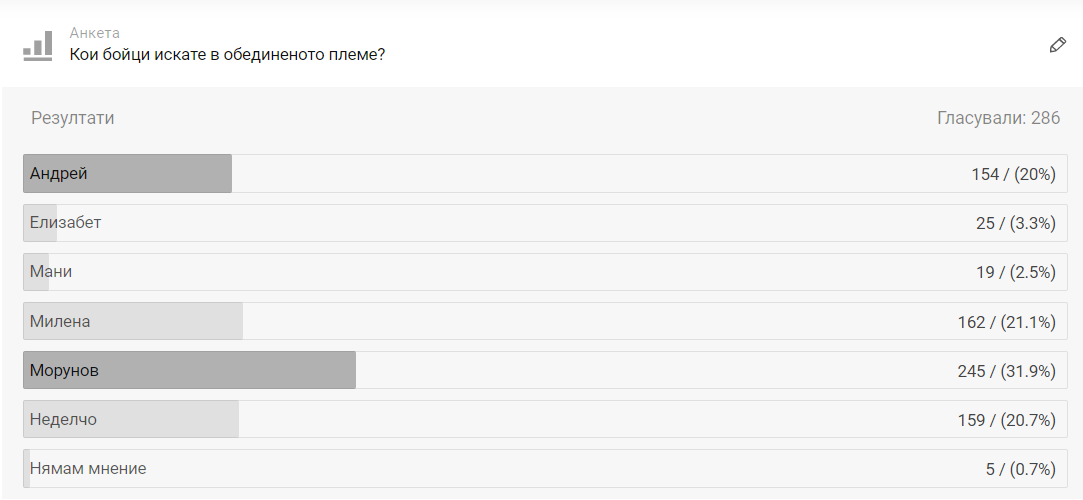Click the poll bar chart icon
The image size is (1083, 500).
(x=38, y=45)
